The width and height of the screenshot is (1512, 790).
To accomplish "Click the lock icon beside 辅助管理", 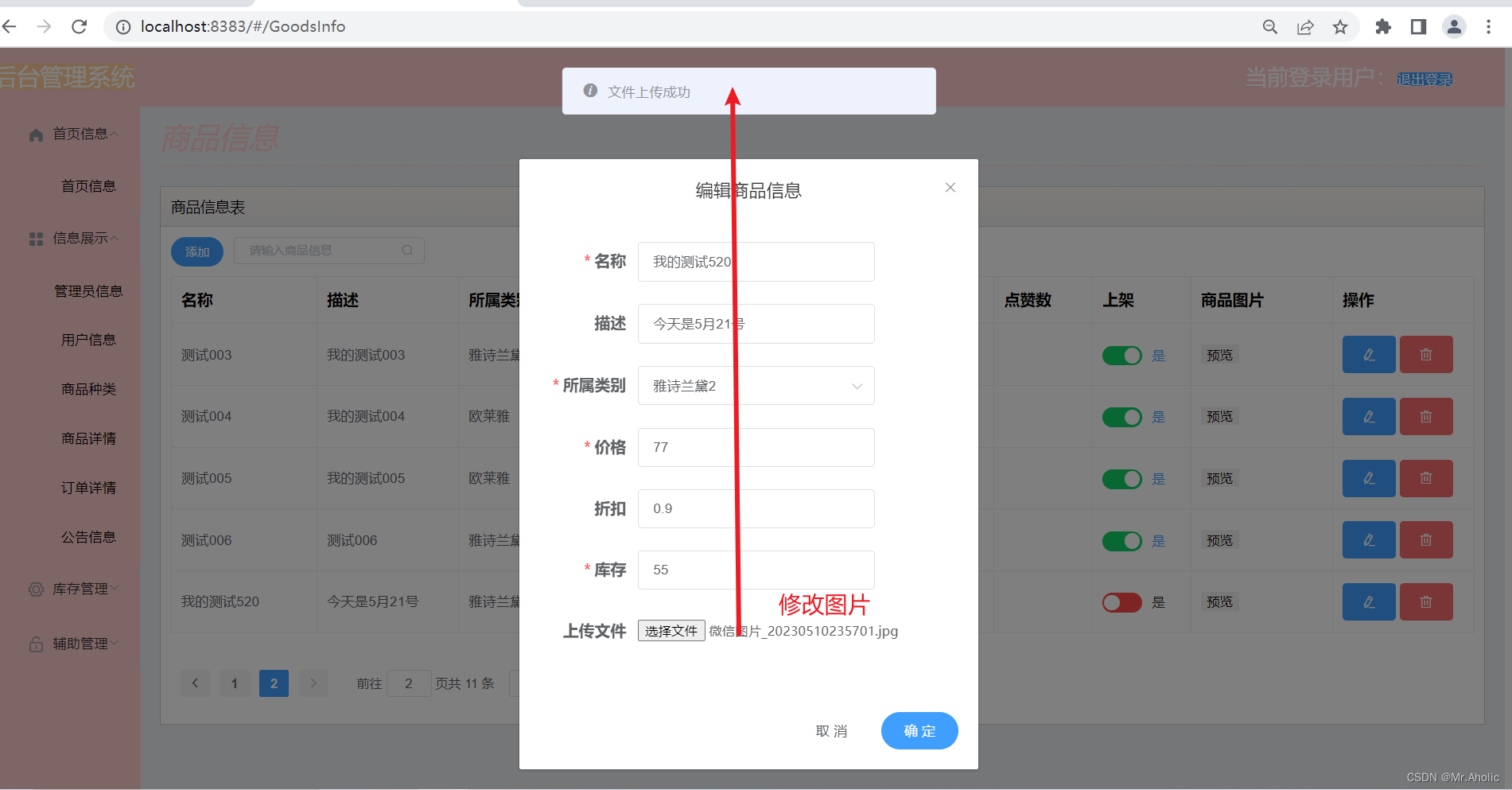I will click(x=35, y=643).
